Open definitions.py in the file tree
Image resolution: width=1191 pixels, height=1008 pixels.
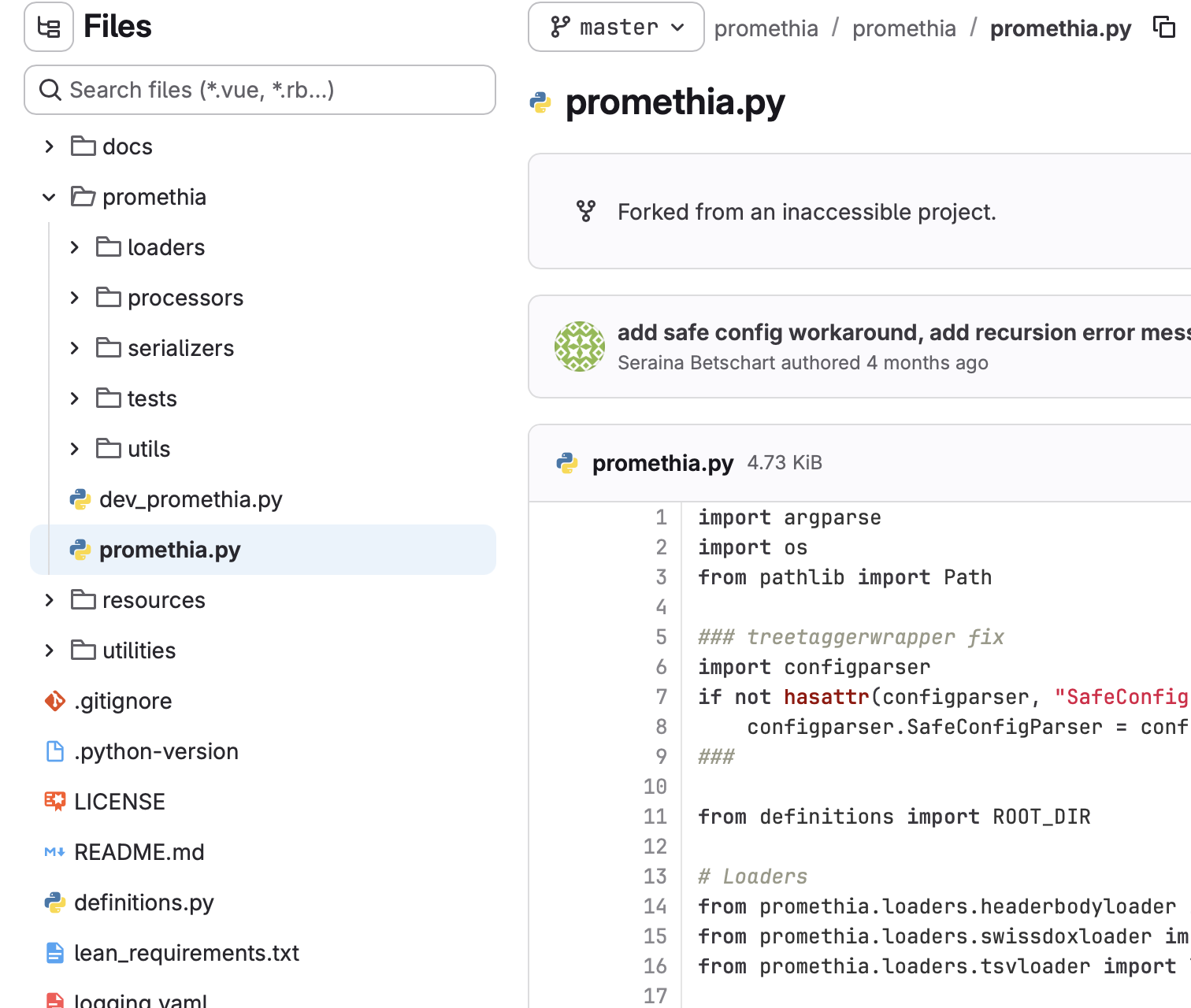(x=144, y=902)
